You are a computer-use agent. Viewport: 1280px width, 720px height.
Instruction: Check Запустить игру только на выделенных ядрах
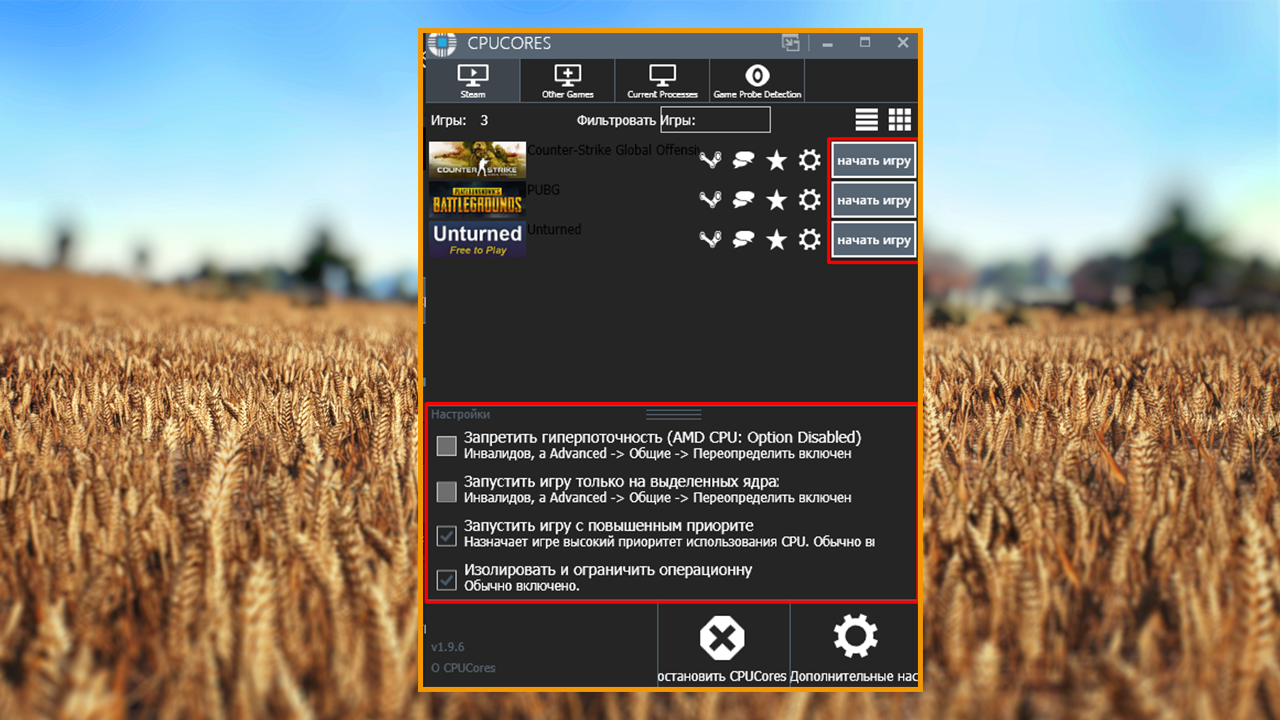point(446,491)
